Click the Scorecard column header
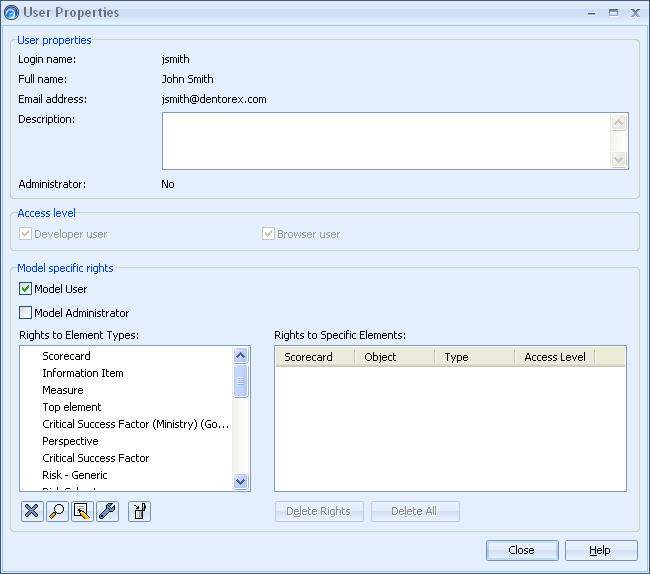The height and width of the screenshot is (574, 650). 315,357
